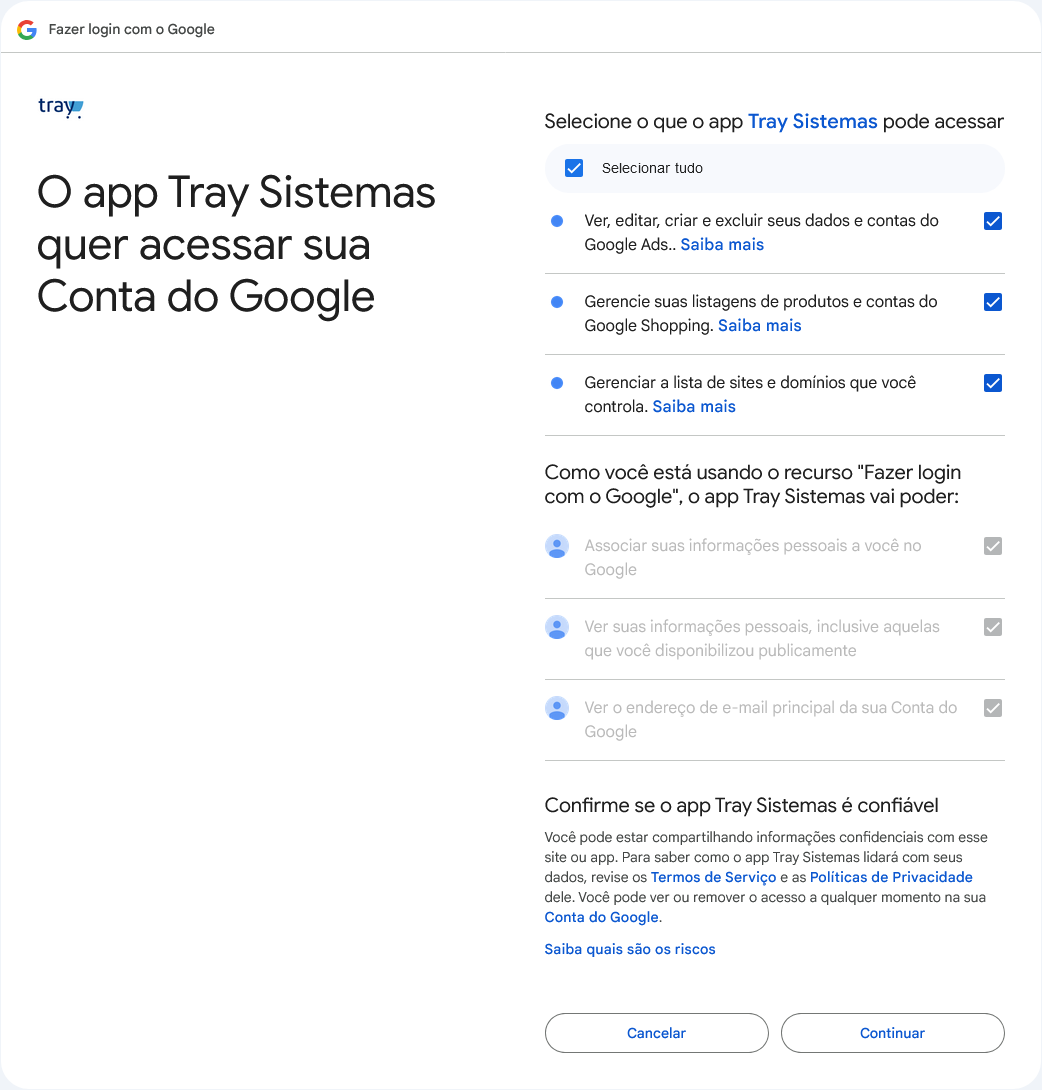
Task: Click the Confirme se o app Tray Sistemas heading
Action: 741,805
